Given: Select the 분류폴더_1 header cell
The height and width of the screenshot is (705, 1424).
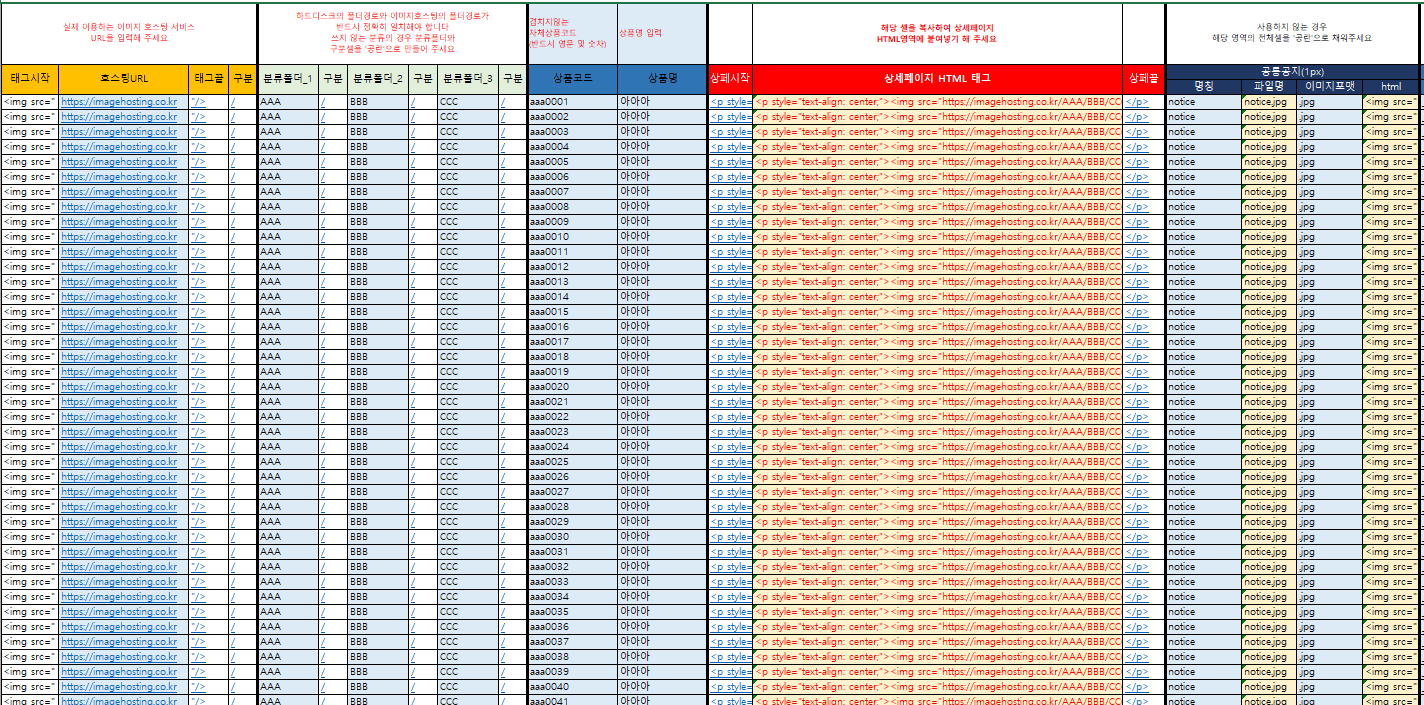Looking at the screenshot, I should click(x=288, y=79).
